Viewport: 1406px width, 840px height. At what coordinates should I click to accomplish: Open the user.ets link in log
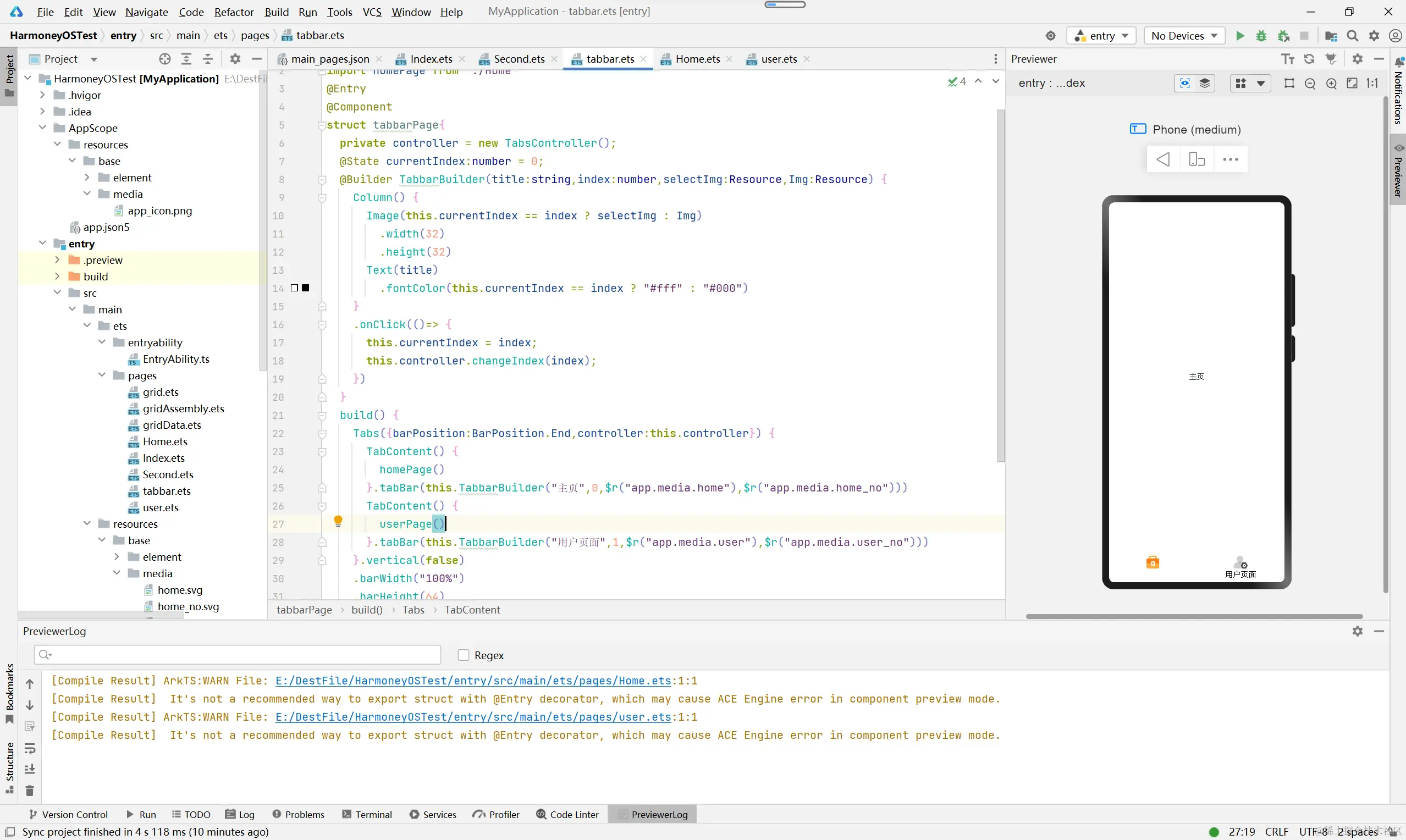click(473, 717)
